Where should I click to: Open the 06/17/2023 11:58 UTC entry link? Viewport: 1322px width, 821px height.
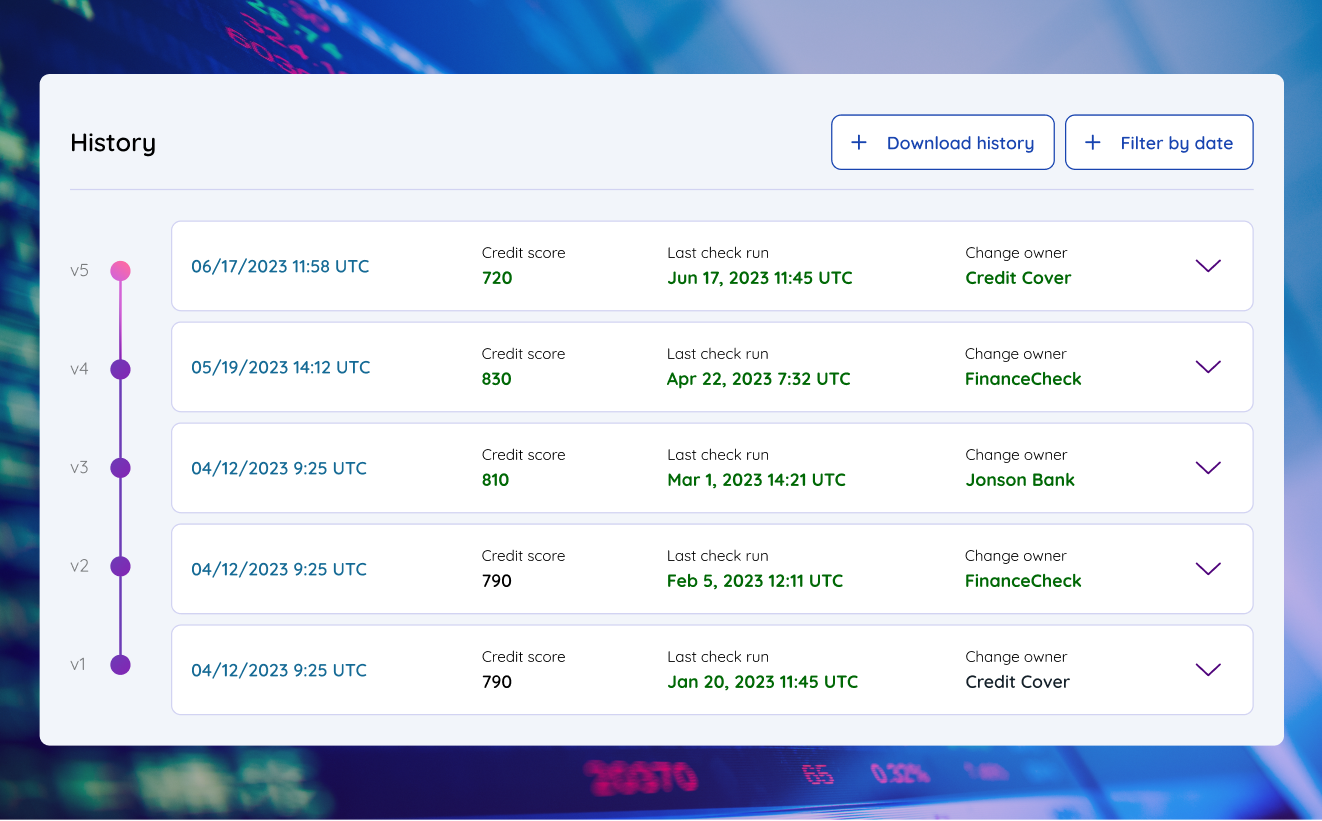(x=280, y=267)
